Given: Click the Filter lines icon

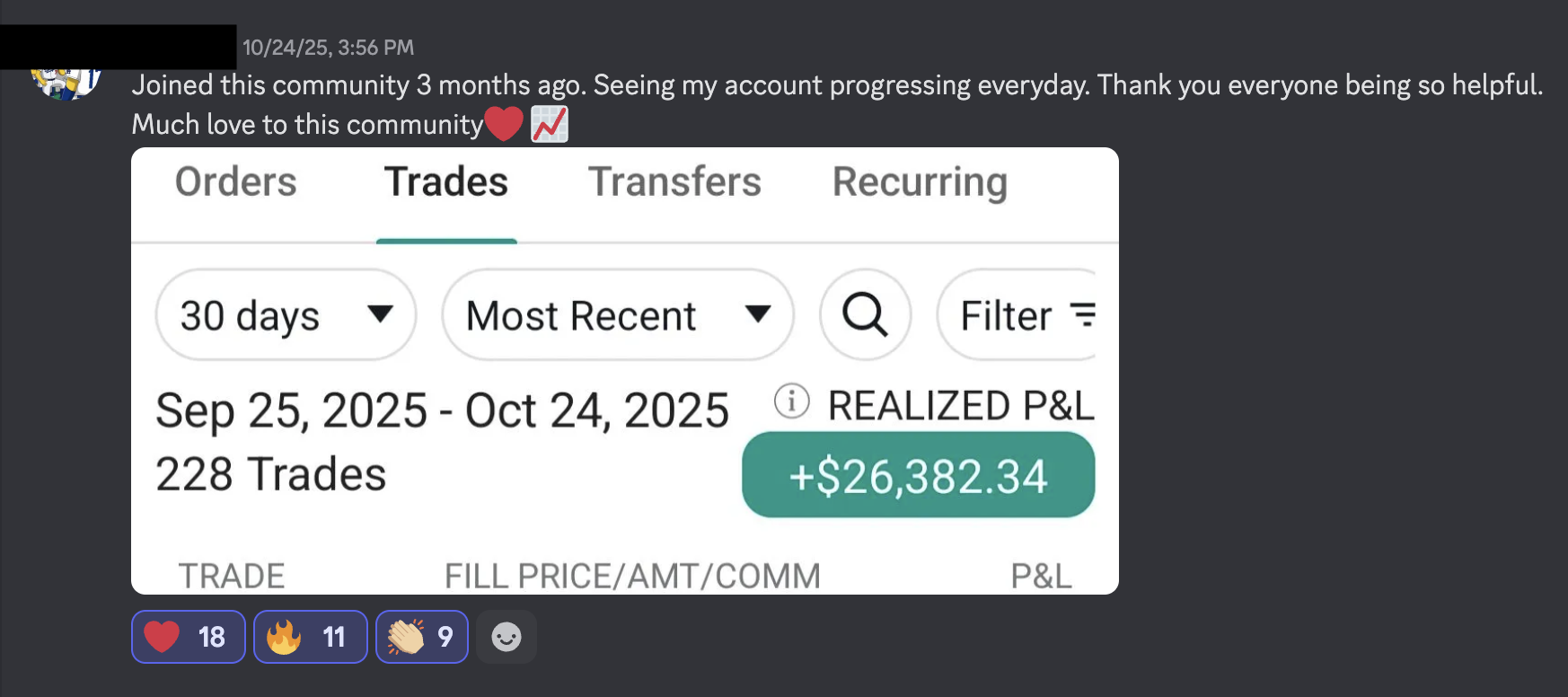Looking at the screenshot, I should pyautogui.click(x=1083, y=314).
